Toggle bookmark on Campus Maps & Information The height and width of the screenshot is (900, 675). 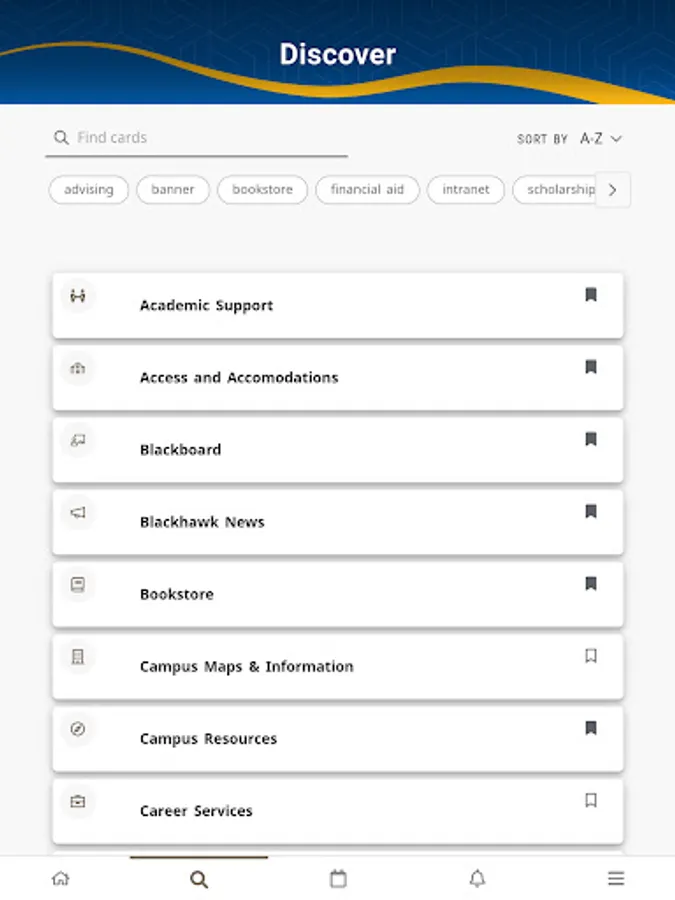pos(591,655)
